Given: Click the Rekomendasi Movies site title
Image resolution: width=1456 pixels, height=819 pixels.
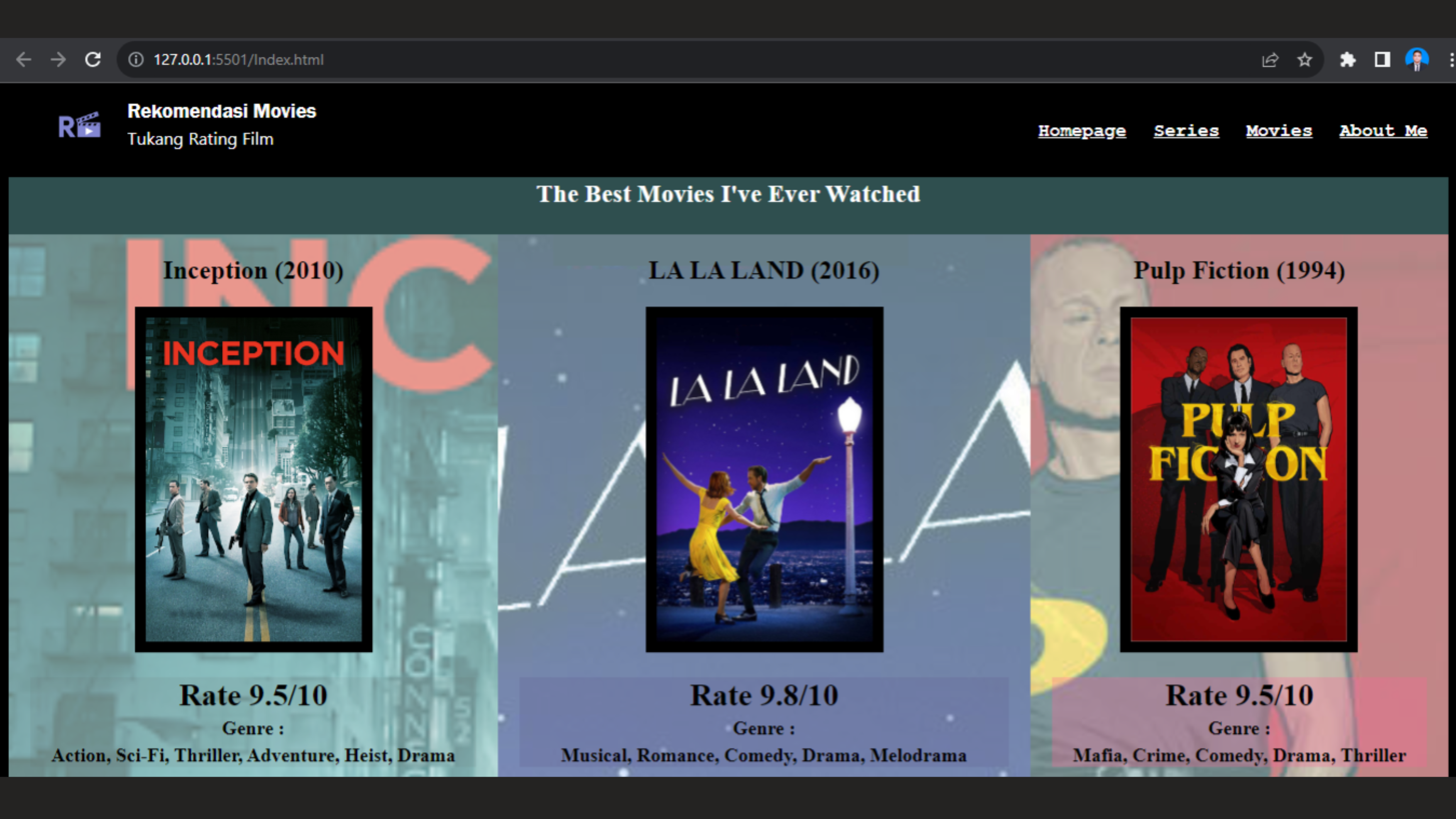Looking at the screenshot, I should (x=222, y=111).
